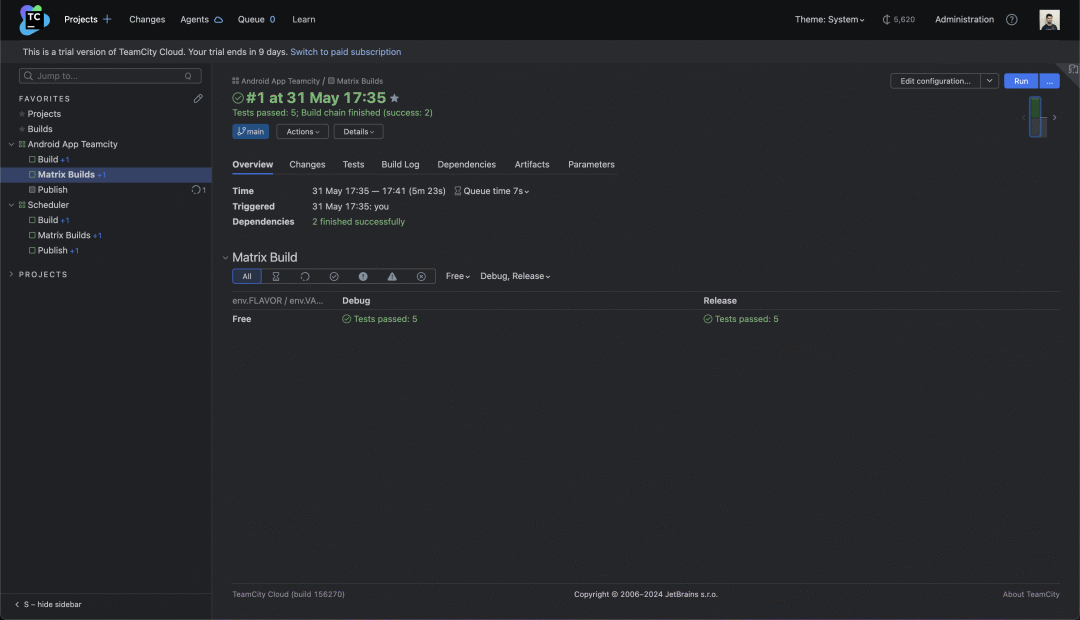Focus the Jump to search field

[110, 76]
